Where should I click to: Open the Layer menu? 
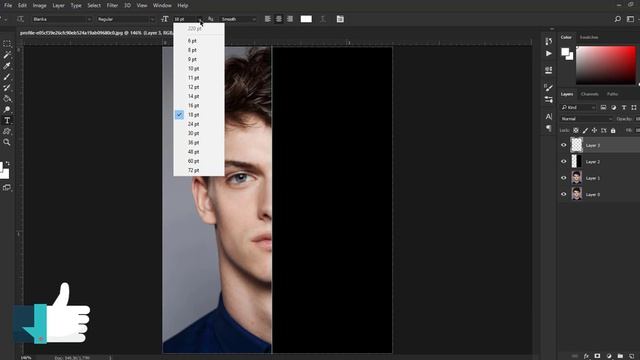tap(58, 5)
